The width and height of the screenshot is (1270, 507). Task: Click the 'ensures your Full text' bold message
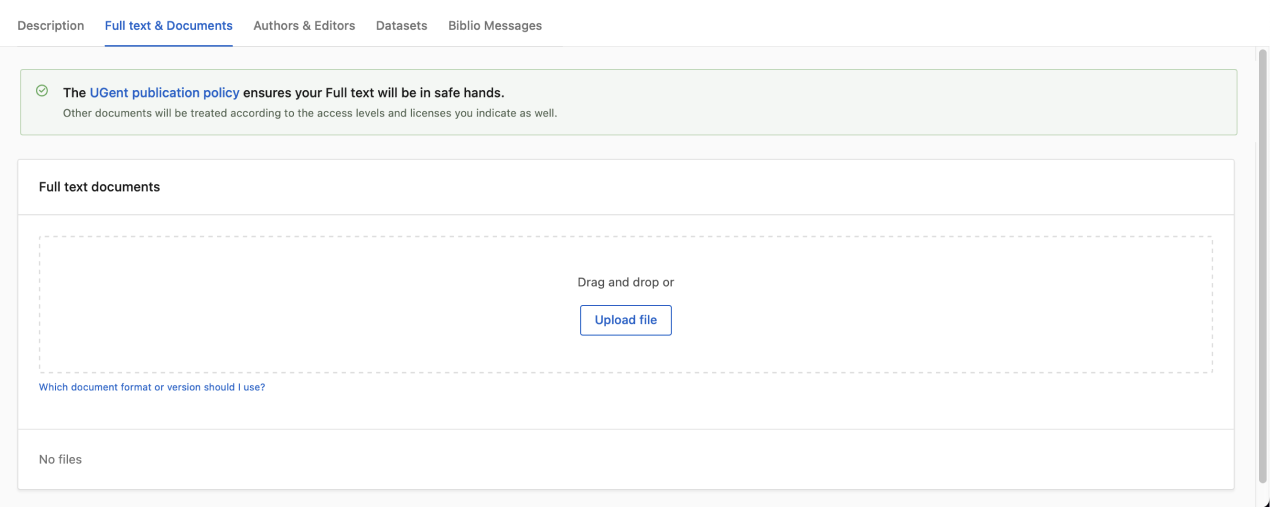coord(372,92)
